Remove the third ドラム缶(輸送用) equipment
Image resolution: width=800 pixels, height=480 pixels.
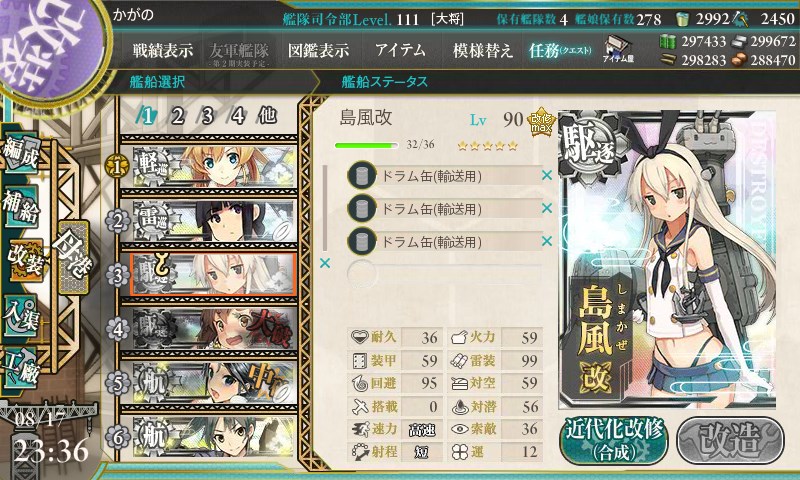546,241
